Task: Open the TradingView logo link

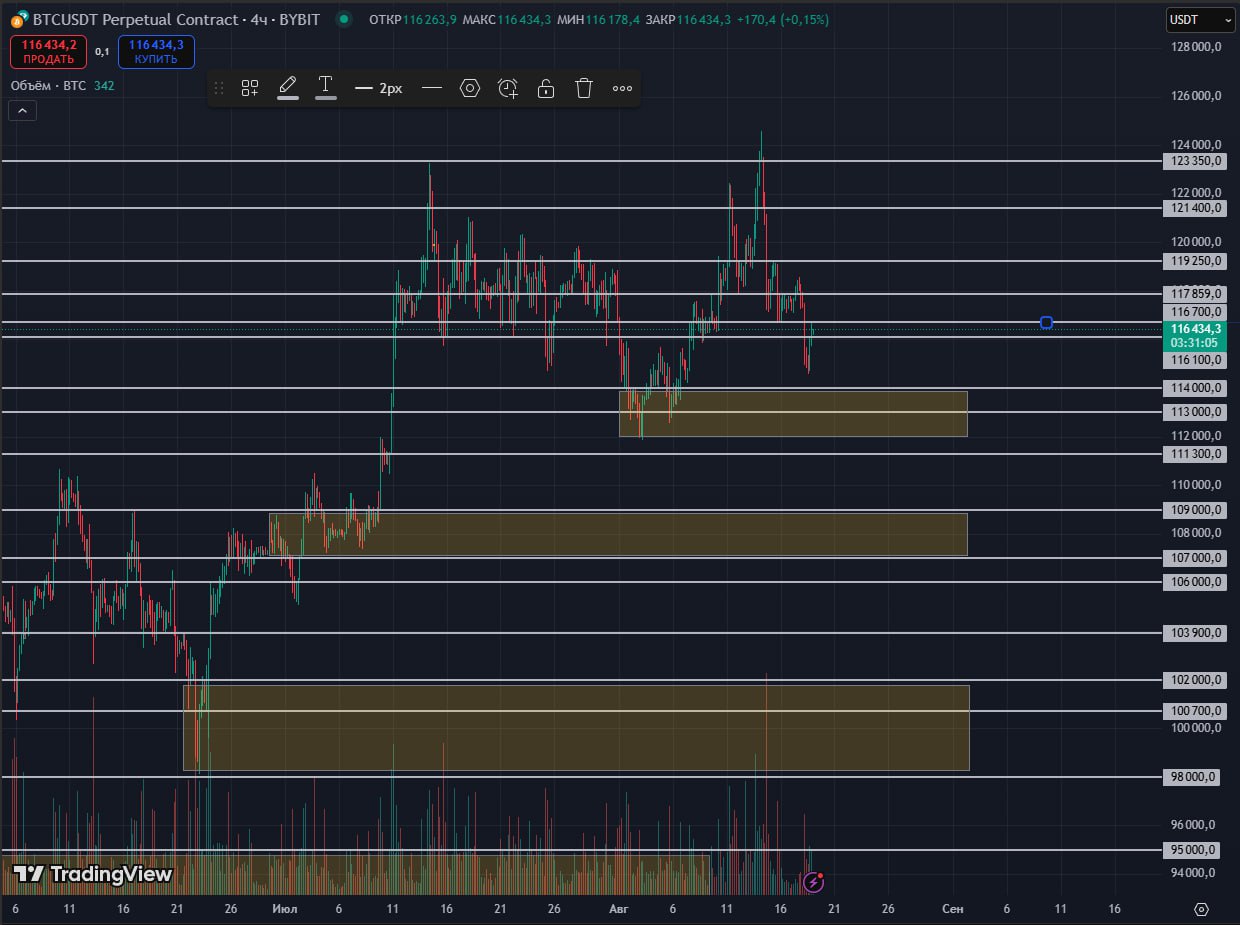Action: [x=93, y=874]
